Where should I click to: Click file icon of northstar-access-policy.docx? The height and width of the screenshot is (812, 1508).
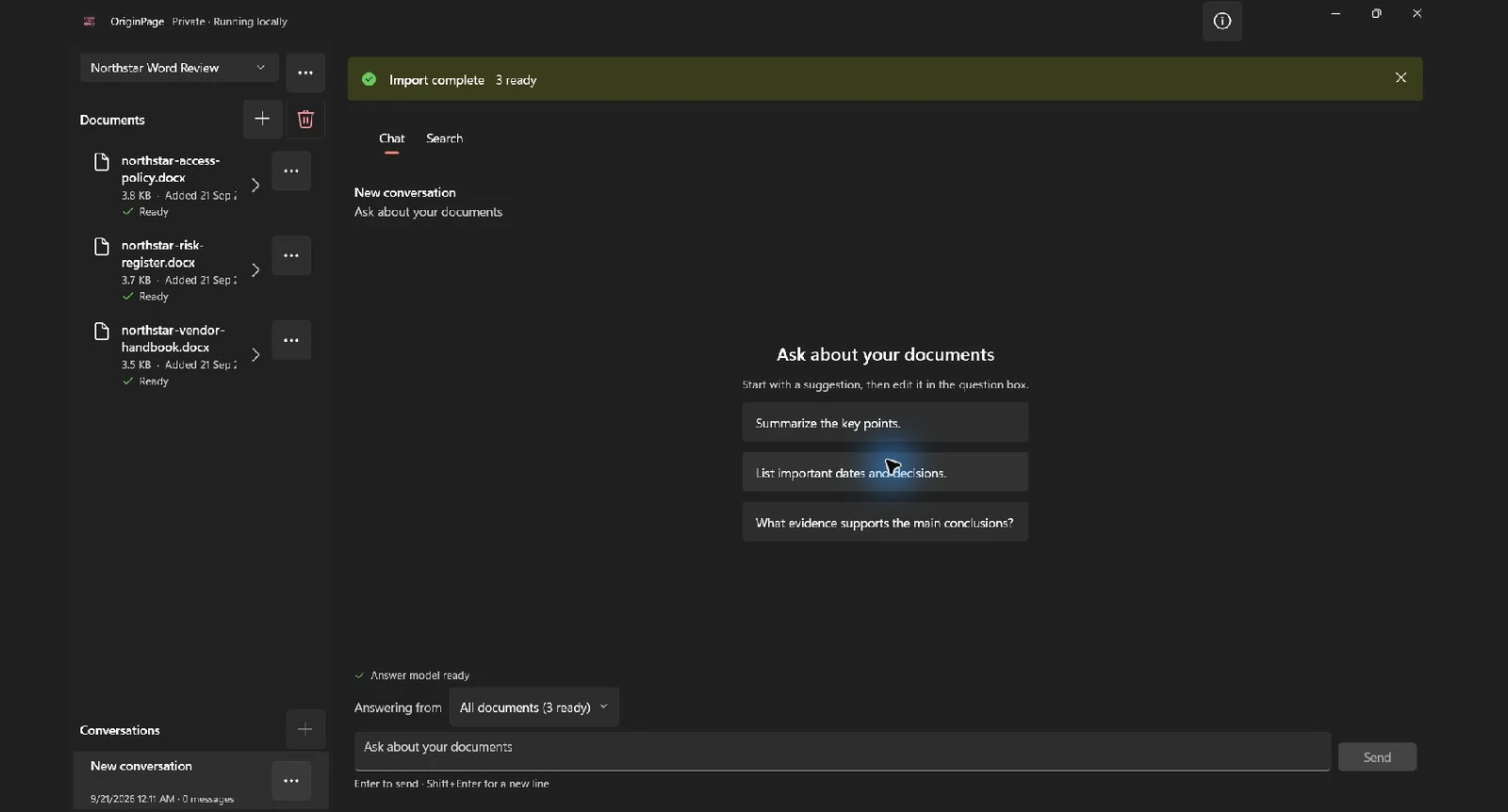coord(102,162)
